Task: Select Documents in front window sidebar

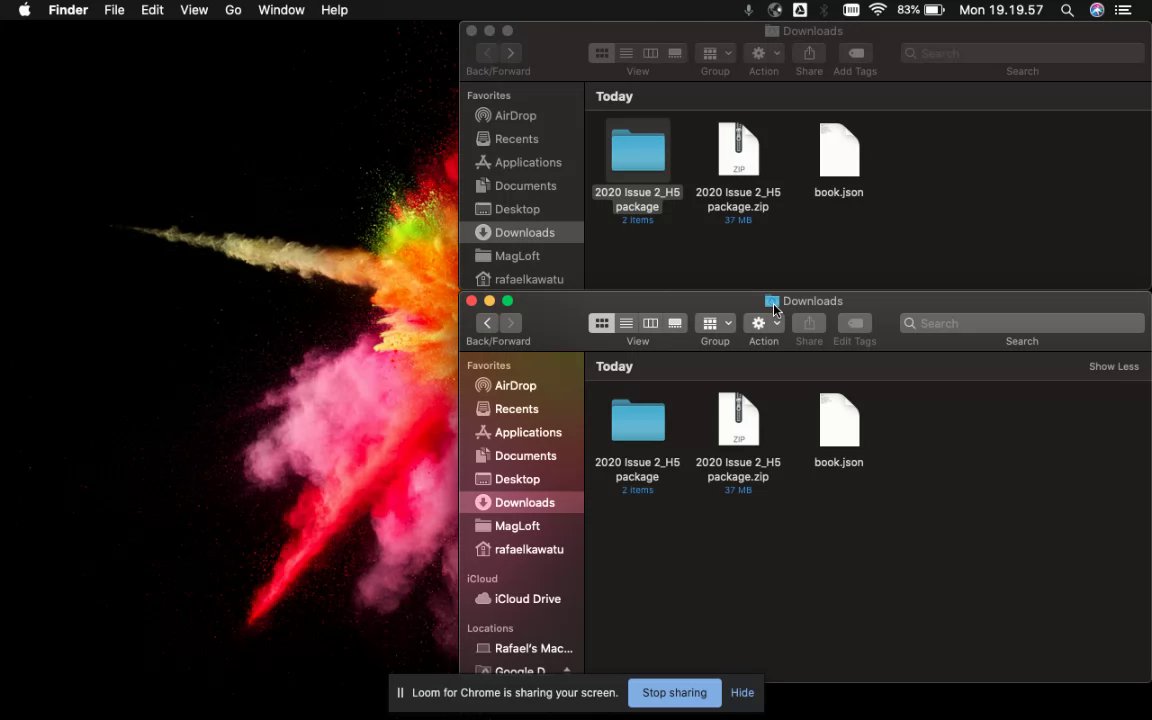Action: pos(521,456)
